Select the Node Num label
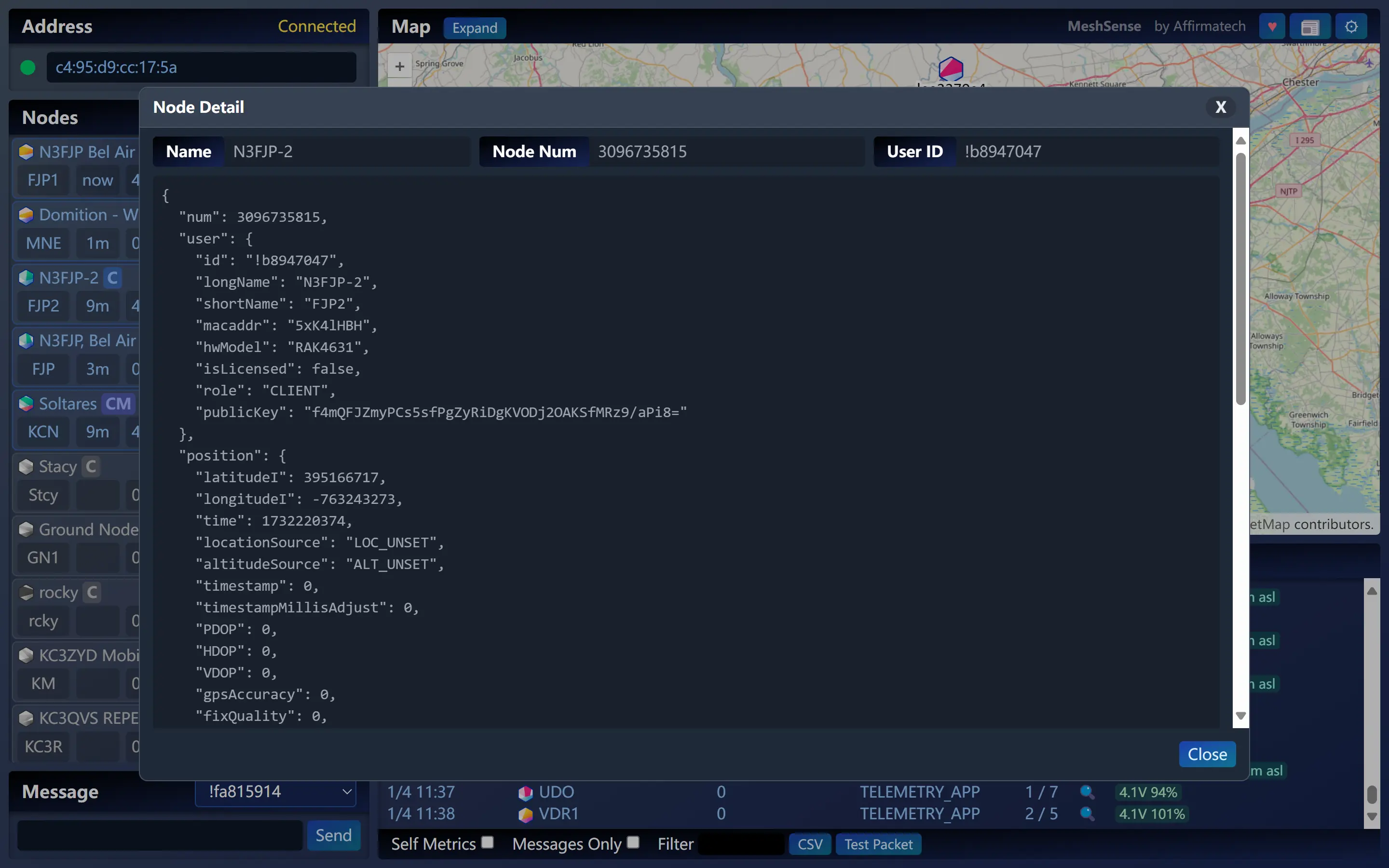 click(x=533, y=151)
